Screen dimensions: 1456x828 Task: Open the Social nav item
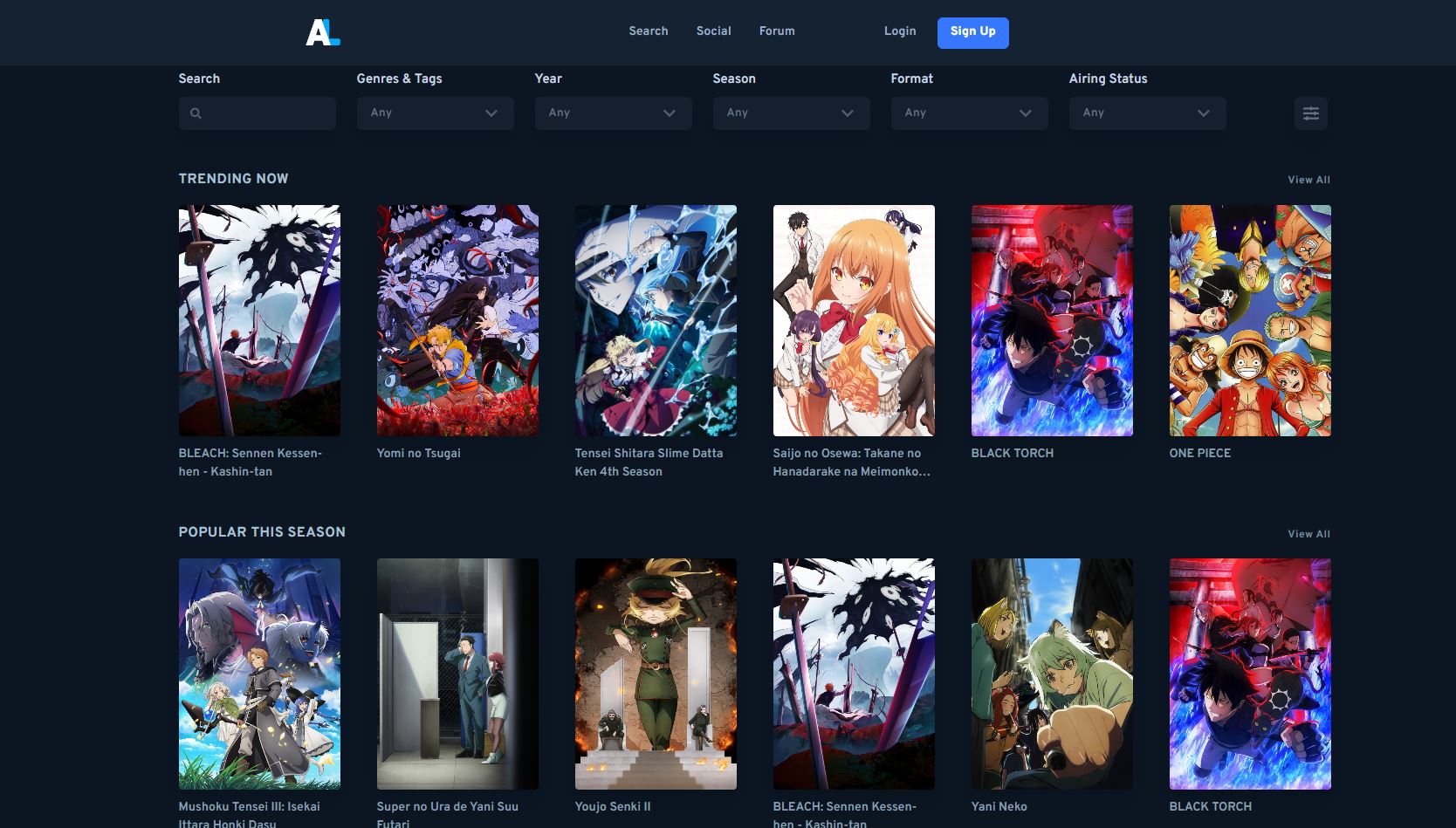713,31
